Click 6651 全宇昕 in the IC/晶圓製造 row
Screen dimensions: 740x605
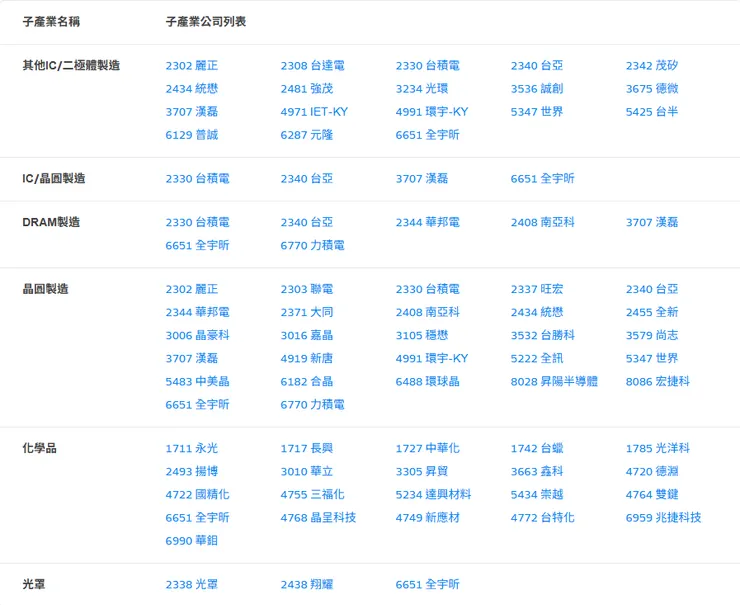[x=543, y=179]
